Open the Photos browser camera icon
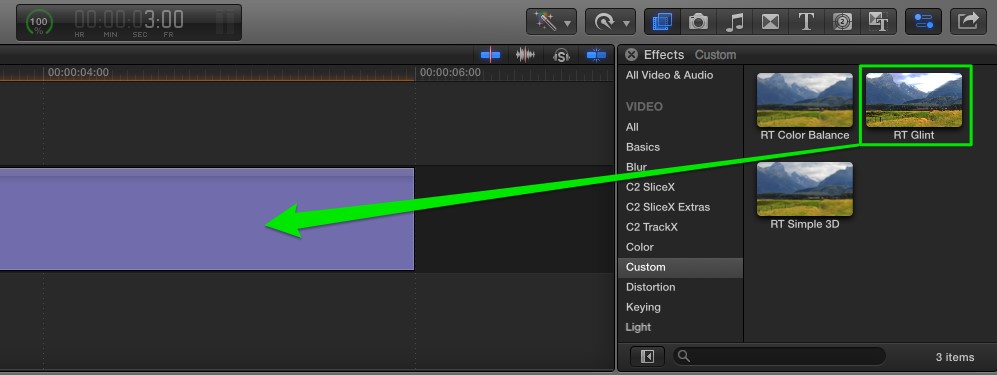The width and height of the screenshot is (997, 375). [698, 22]
